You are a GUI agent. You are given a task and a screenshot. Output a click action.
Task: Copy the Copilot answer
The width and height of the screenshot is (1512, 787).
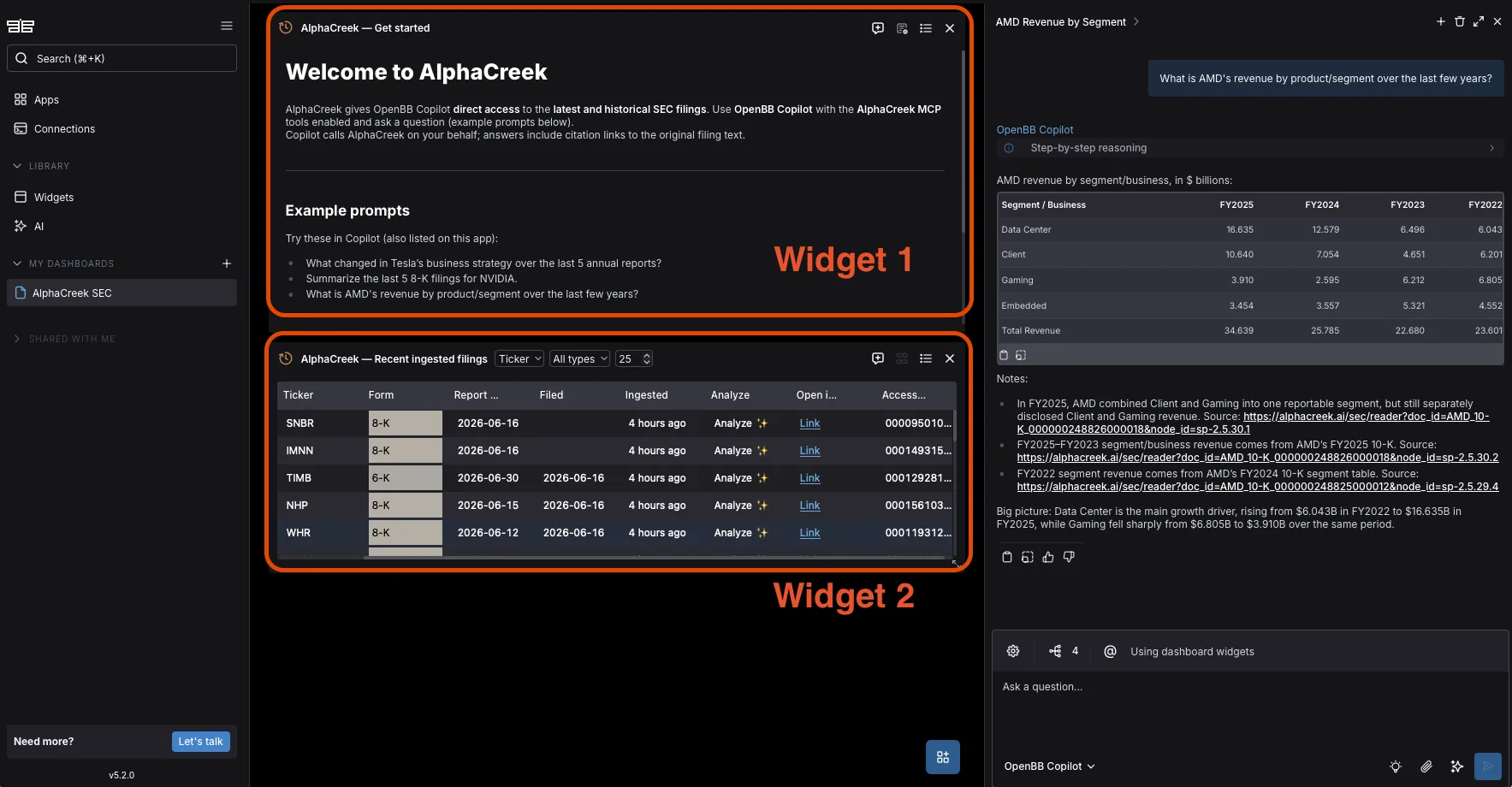tap(1007, 557)
